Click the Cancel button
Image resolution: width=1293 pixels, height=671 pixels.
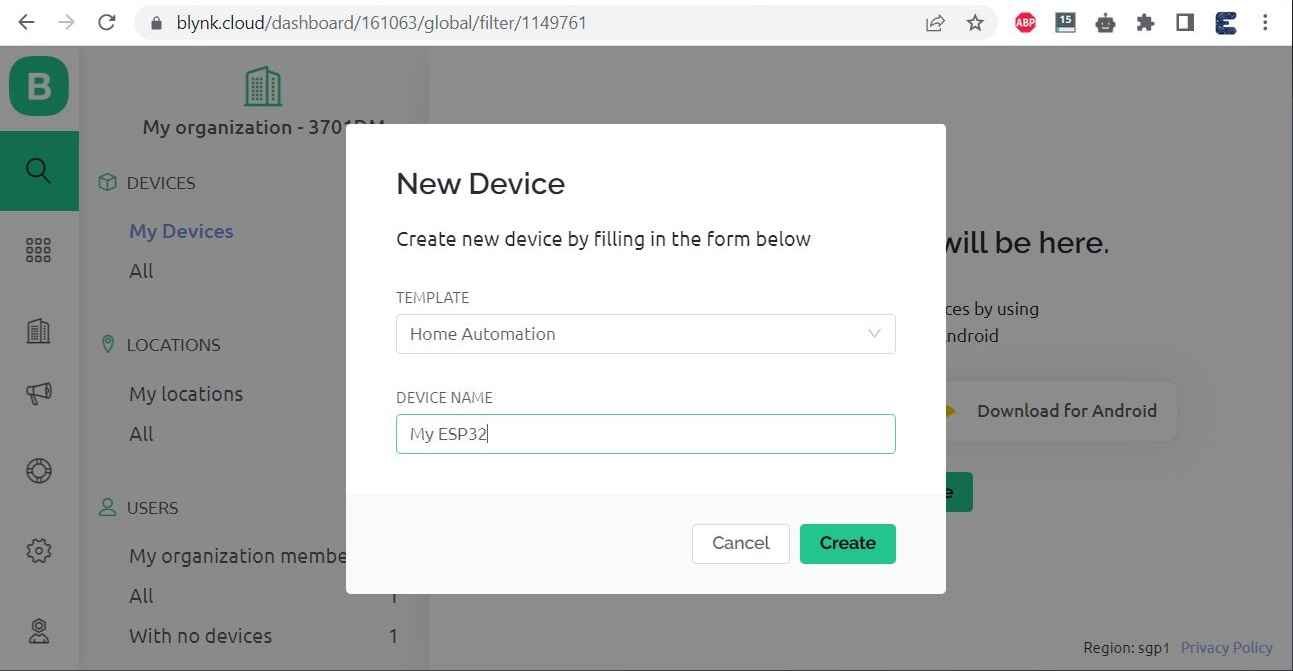click(x=740, y=543)
